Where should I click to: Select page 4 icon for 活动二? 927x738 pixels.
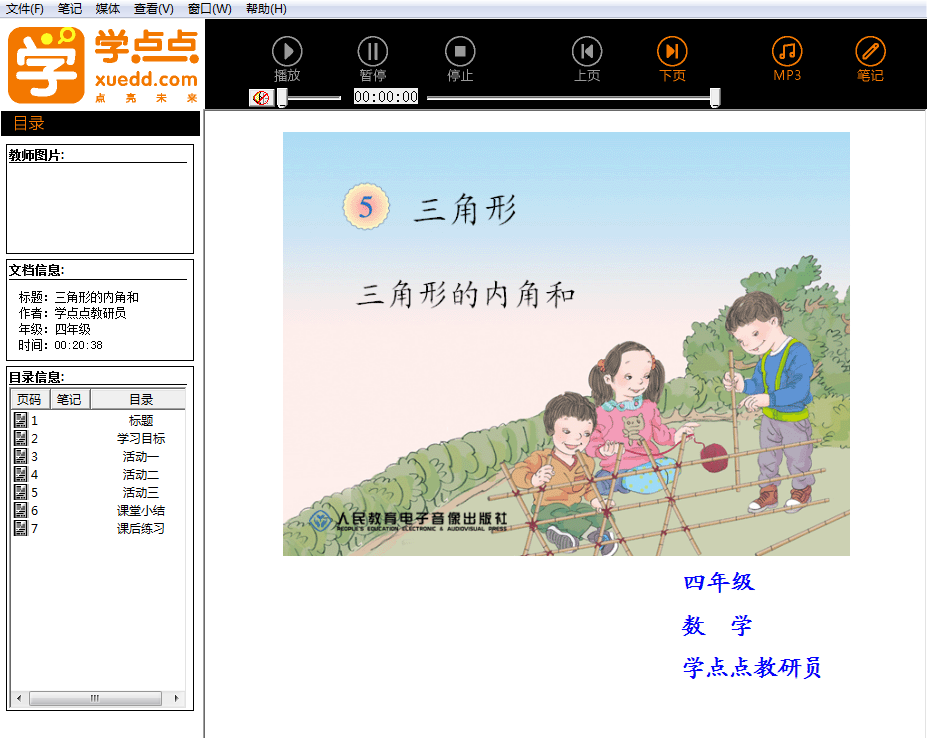point(21,474)
